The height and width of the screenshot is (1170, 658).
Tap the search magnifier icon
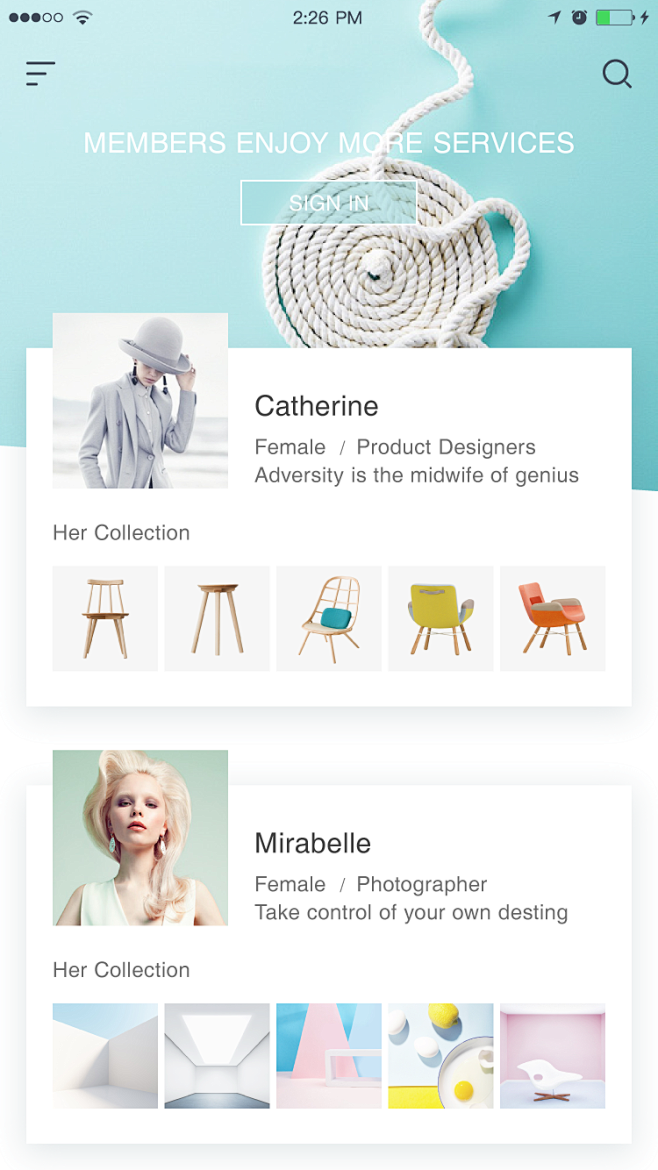click(617, 74)
